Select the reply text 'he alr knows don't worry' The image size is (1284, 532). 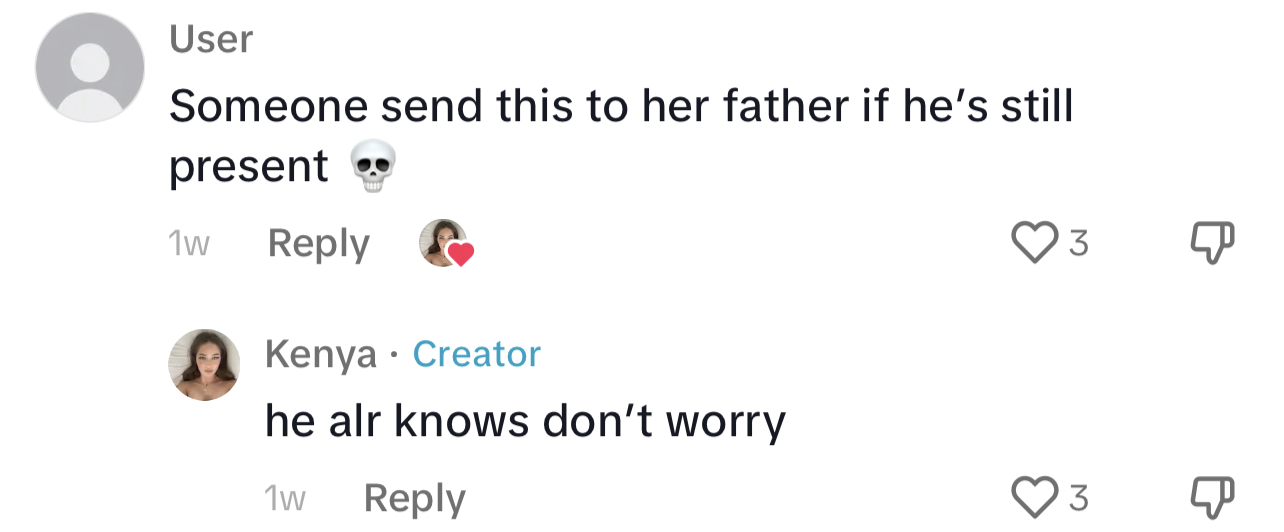pos(525,421)
